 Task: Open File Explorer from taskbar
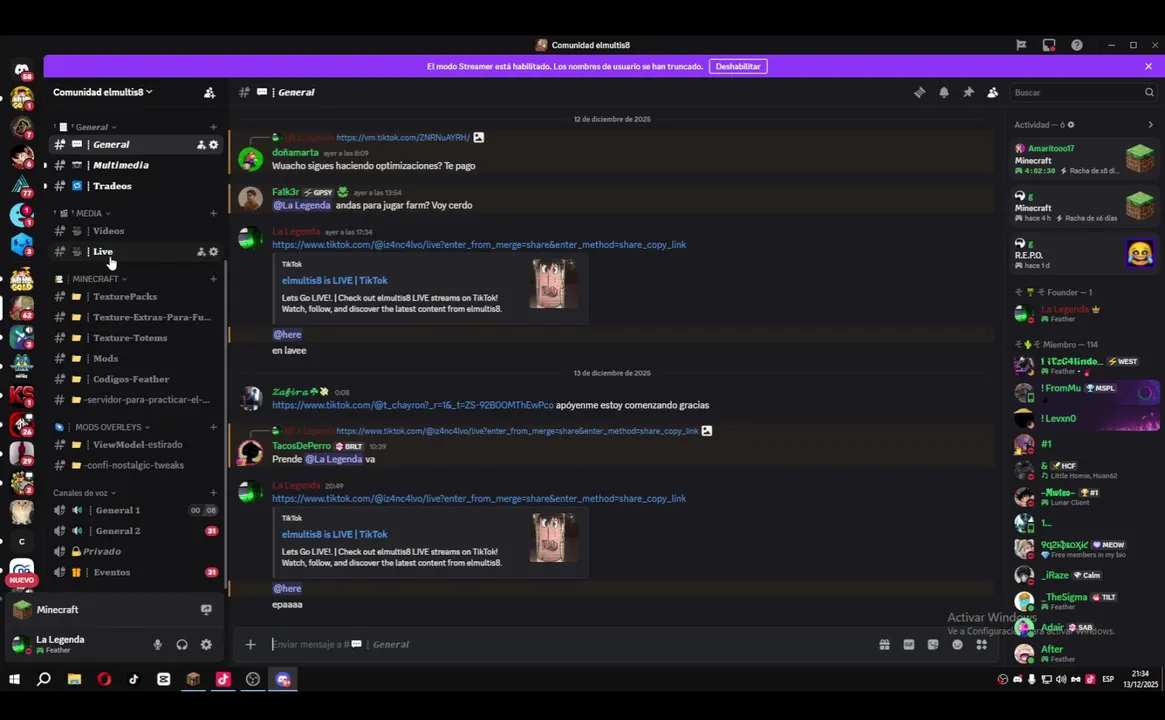pyautogui.click(x=74, y=678)
